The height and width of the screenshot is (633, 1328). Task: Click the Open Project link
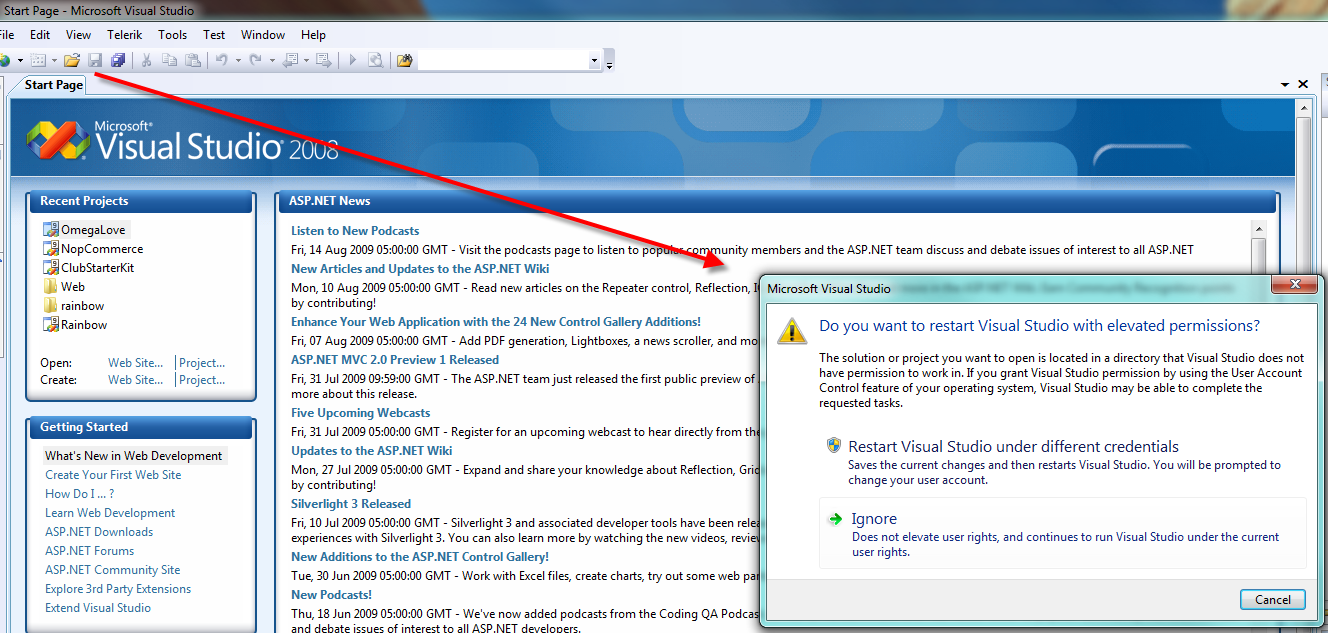click(202, 363)
